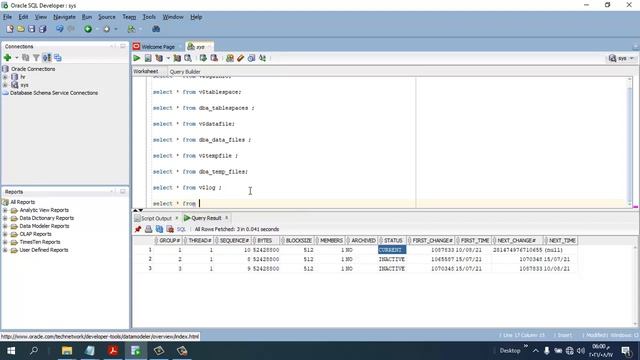Open a new SQL Worksheet from main toolbar

click(x=131, y=29)
